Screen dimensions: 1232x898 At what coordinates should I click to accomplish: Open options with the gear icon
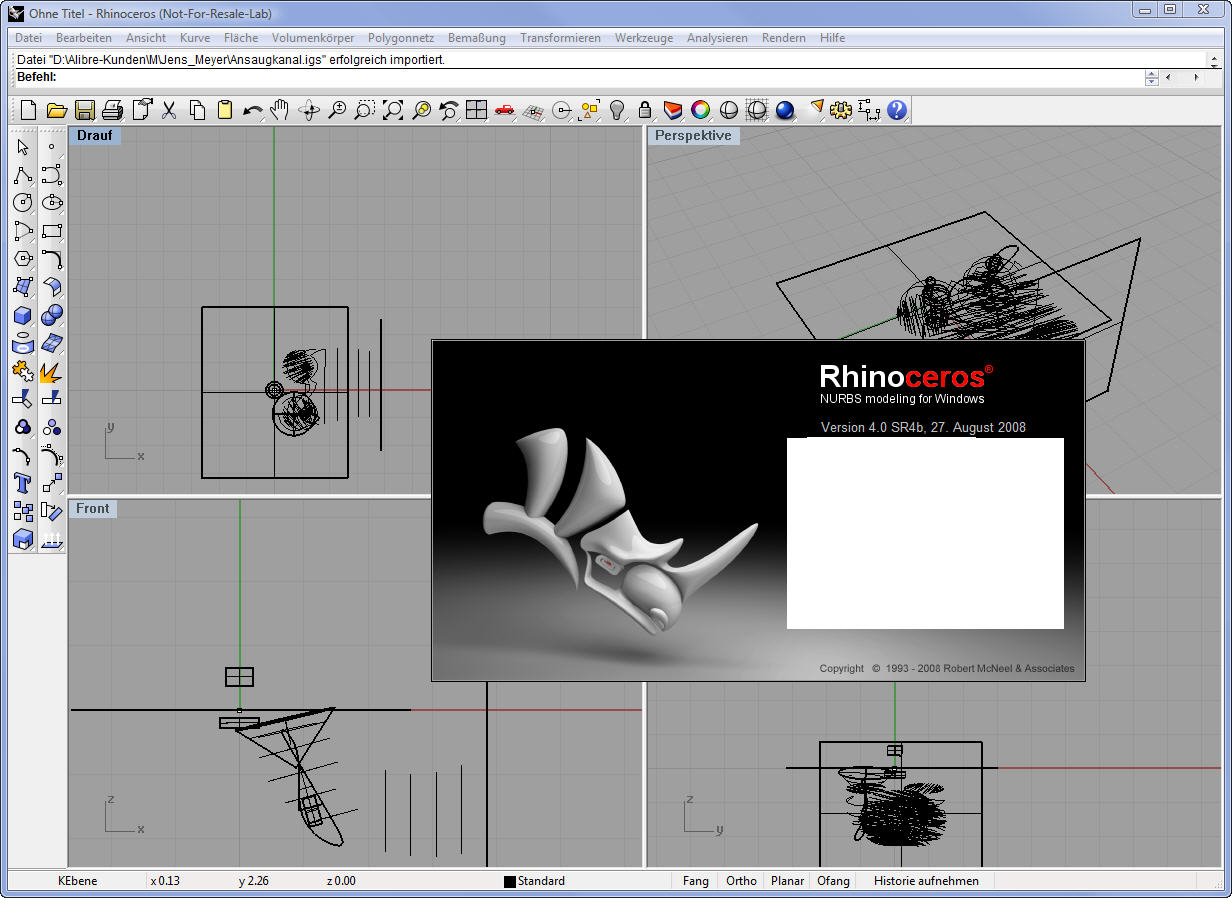(x=841, y=110)
